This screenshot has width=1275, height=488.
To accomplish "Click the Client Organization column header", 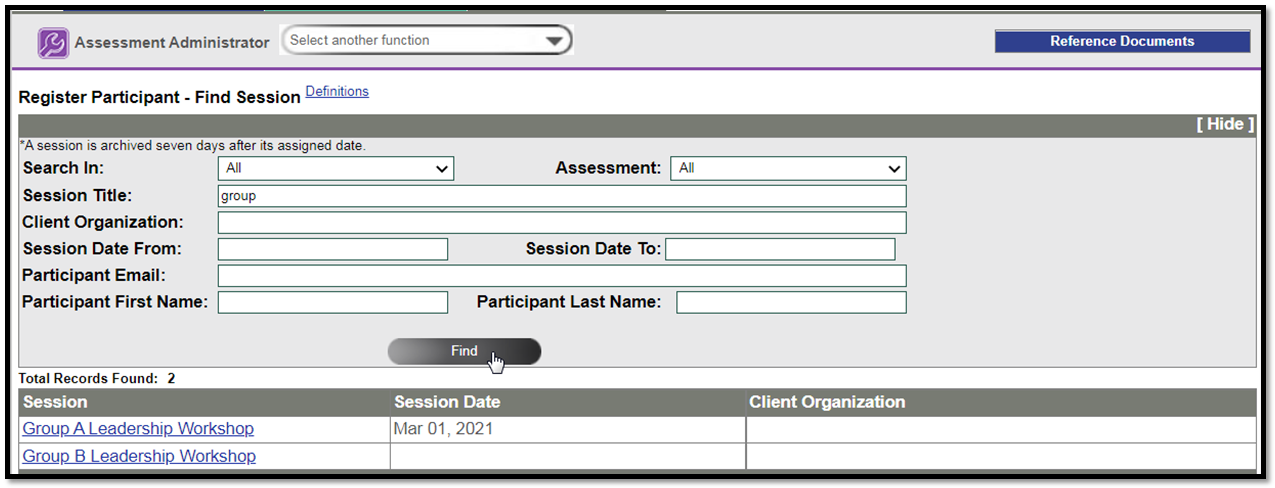I will coord(826,402).
